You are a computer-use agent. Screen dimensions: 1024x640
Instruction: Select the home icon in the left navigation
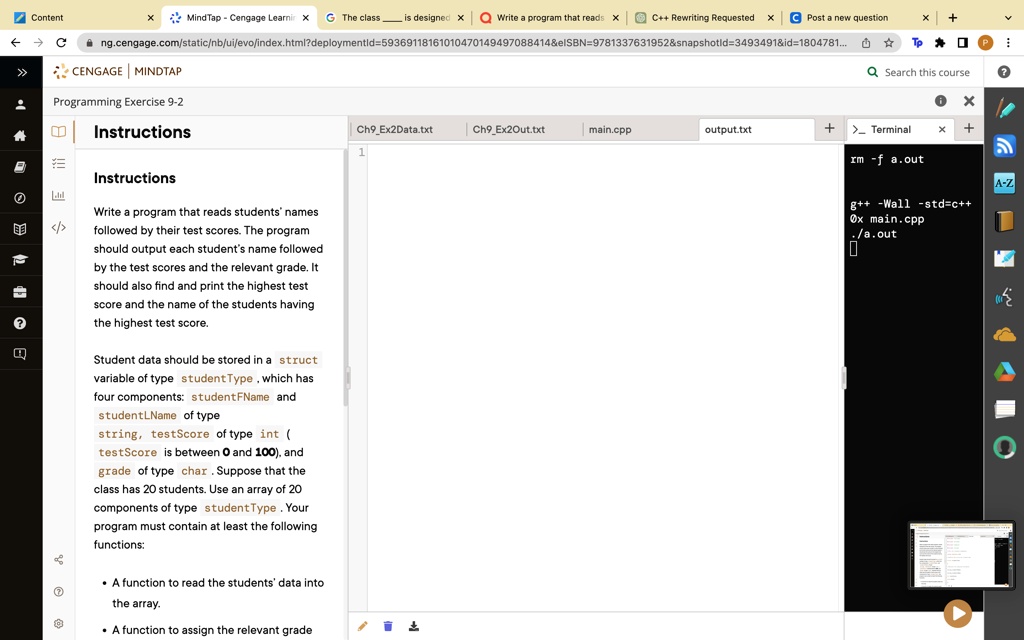(x=20, y=138)
